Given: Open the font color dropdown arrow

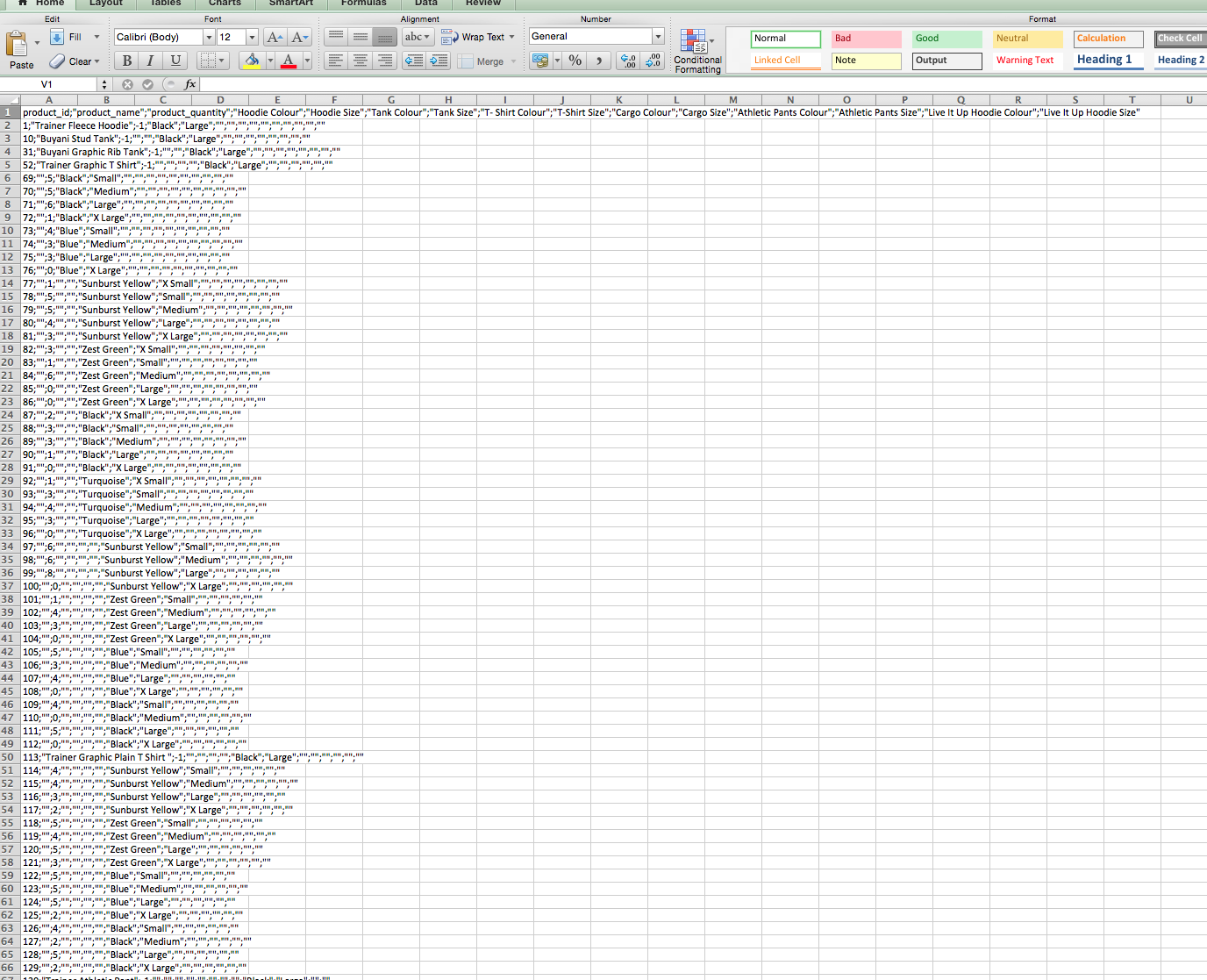Looking at the screenshot, I should coord(307,61).
